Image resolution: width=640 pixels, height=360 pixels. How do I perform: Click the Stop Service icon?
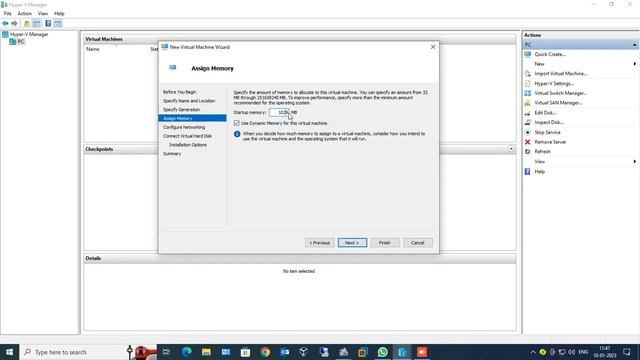click(x=528, y=132)
